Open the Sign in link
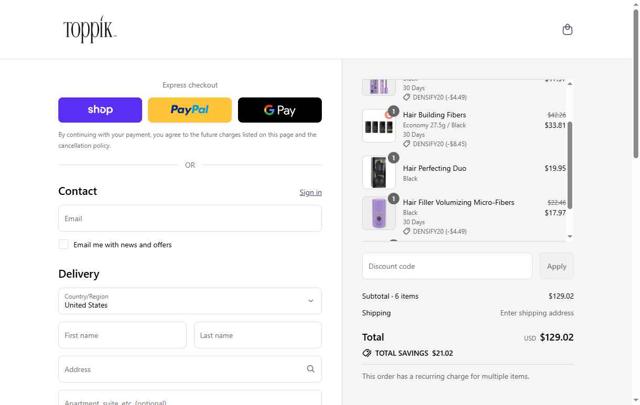 point(311,192)
